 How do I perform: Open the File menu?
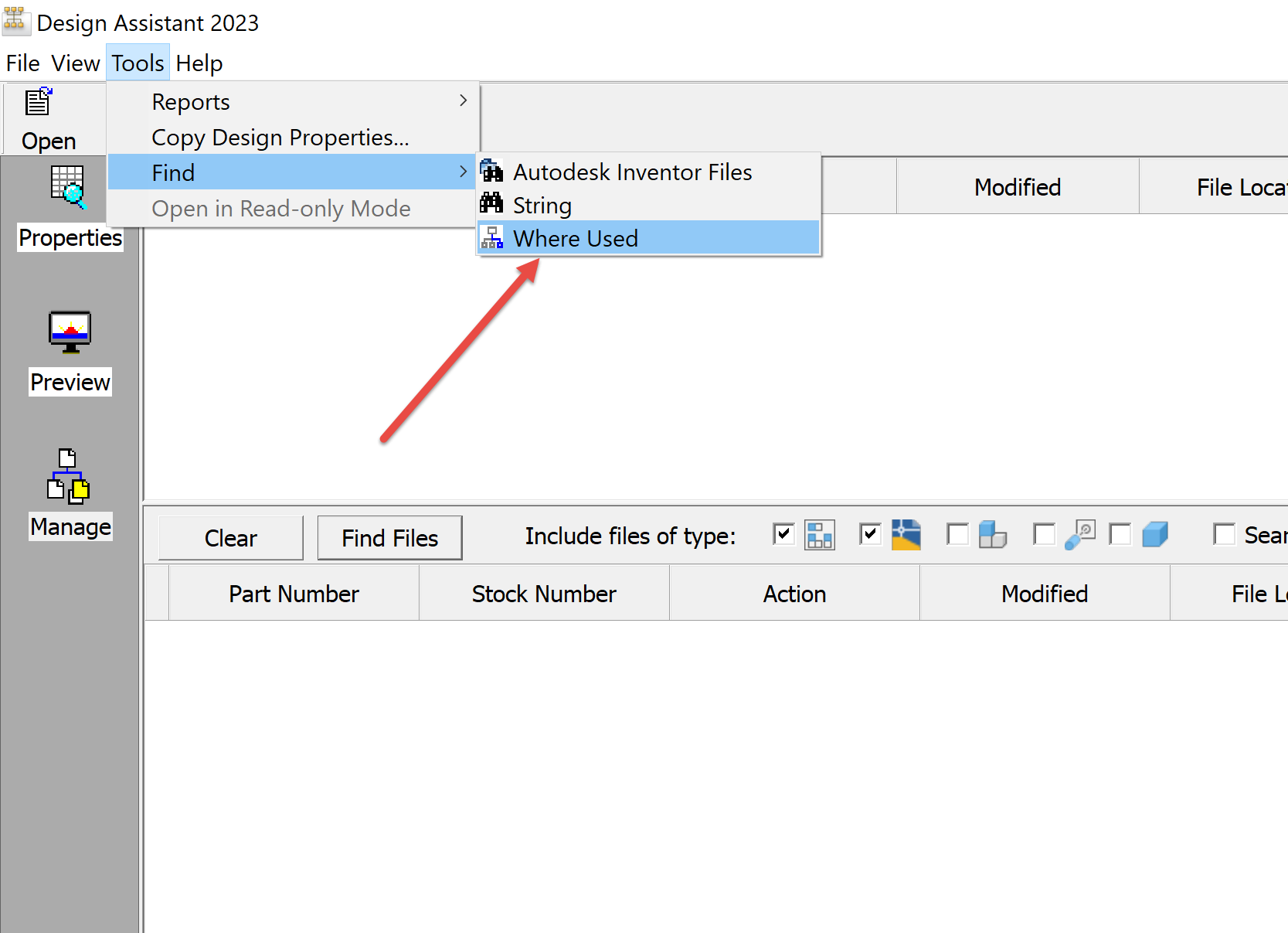(22, 63)
